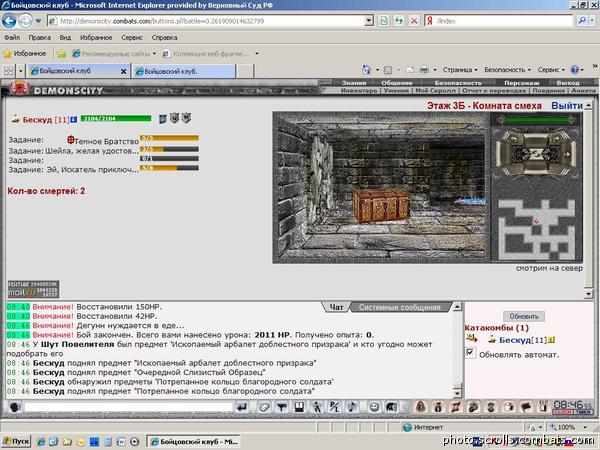Click the funnel filter icon in the chat toolbar
Screen dimensions: 600x450
point(282,407)
